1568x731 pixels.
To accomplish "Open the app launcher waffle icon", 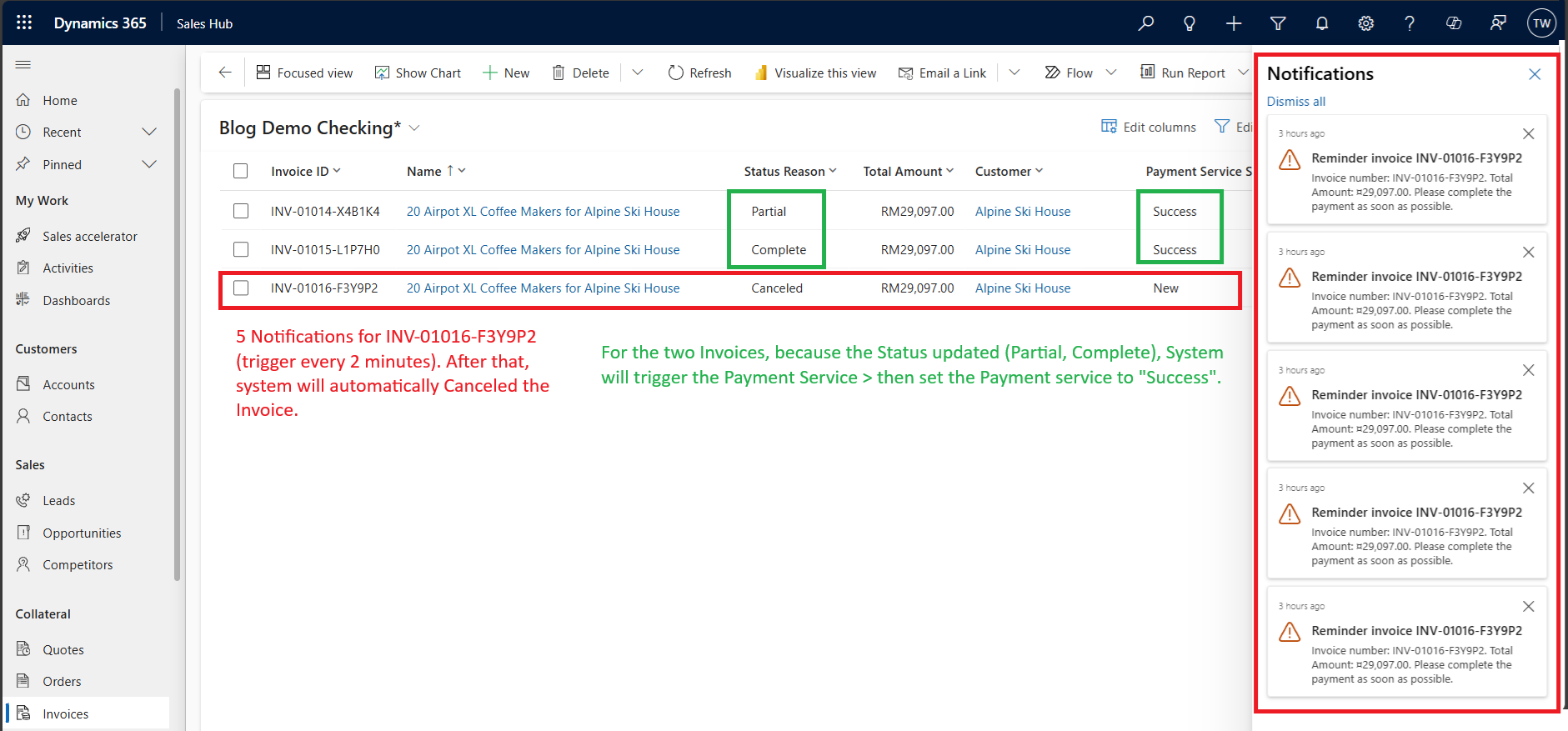I will (24, 23).
